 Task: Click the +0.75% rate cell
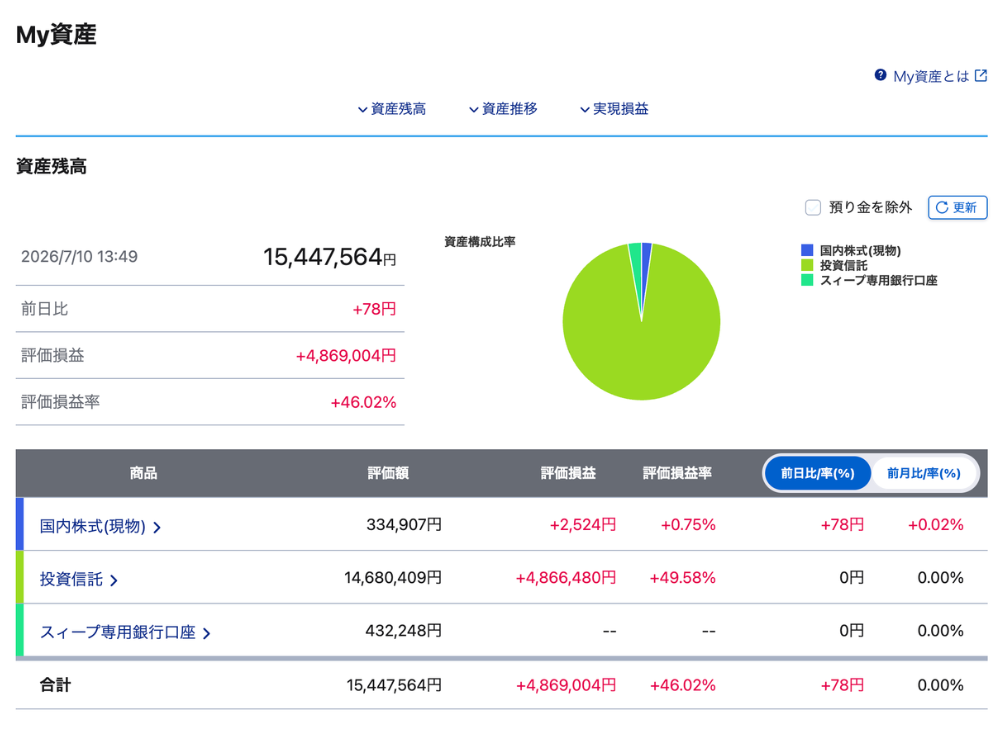coord(688,525)
